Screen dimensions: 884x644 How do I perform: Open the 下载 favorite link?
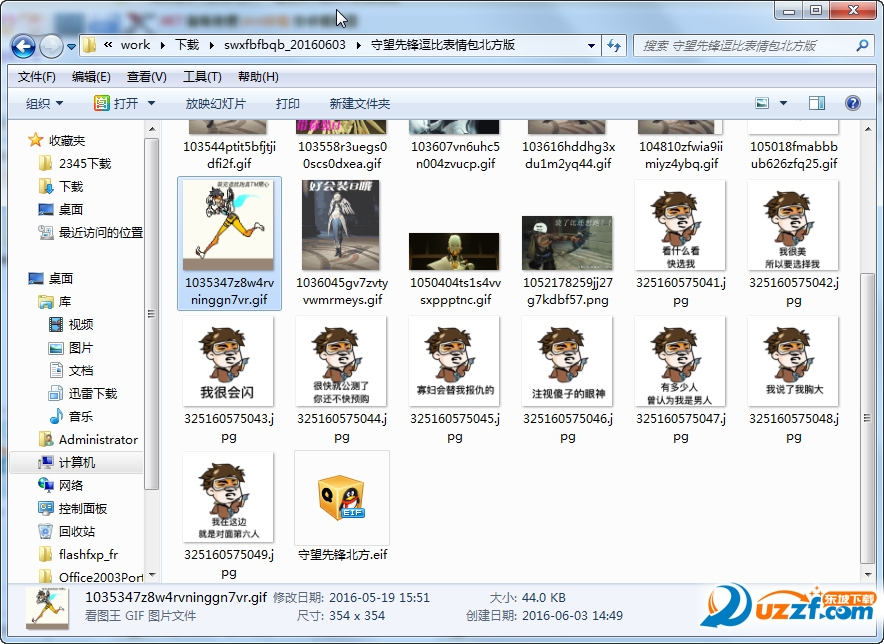point(61,187)
